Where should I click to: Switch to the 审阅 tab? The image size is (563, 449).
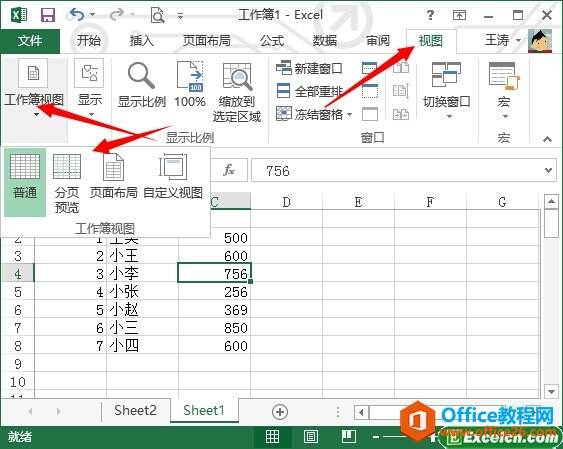pos(378,40)
